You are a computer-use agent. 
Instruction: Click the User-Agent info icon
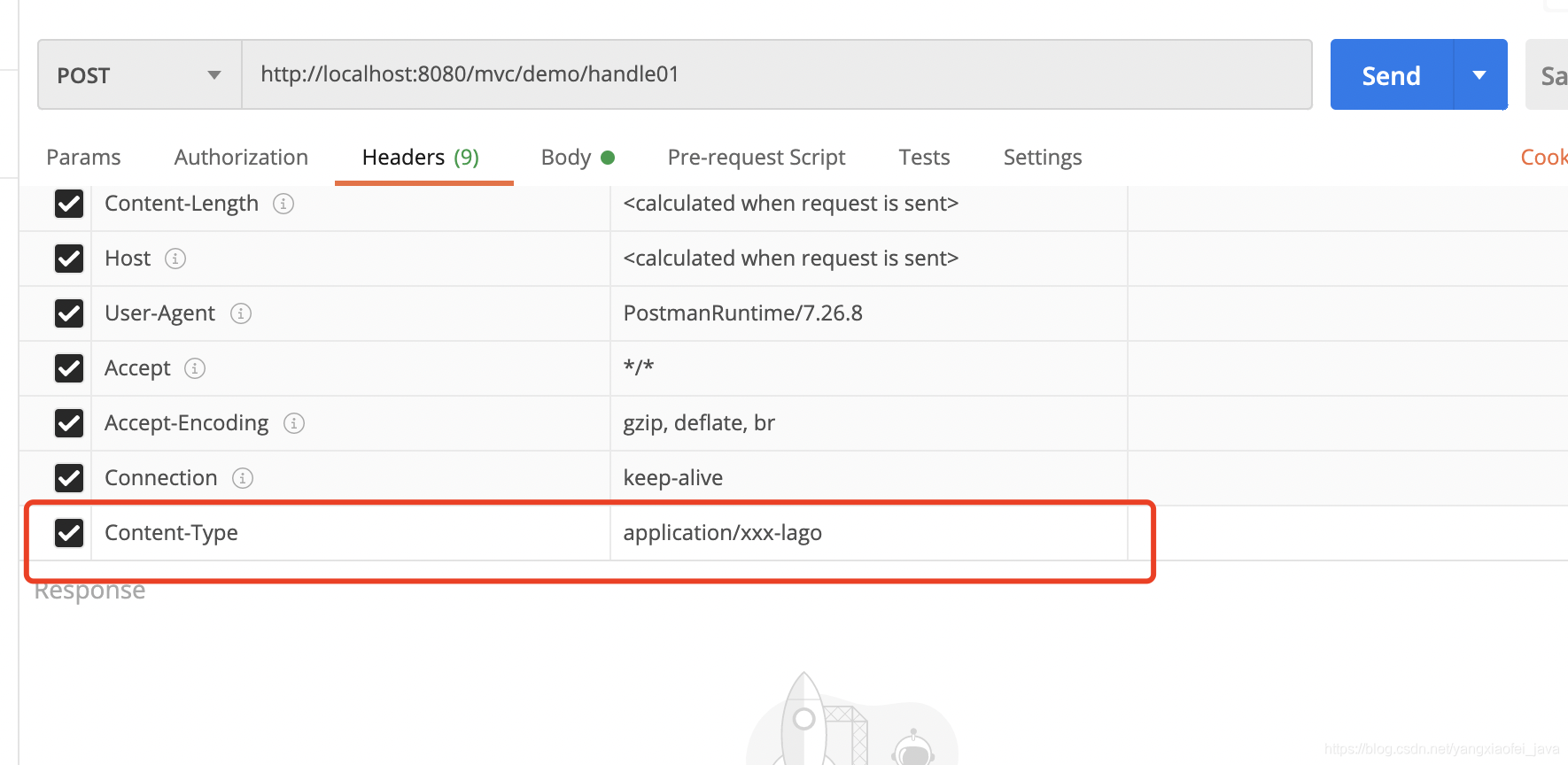click(x=241, y=313)
